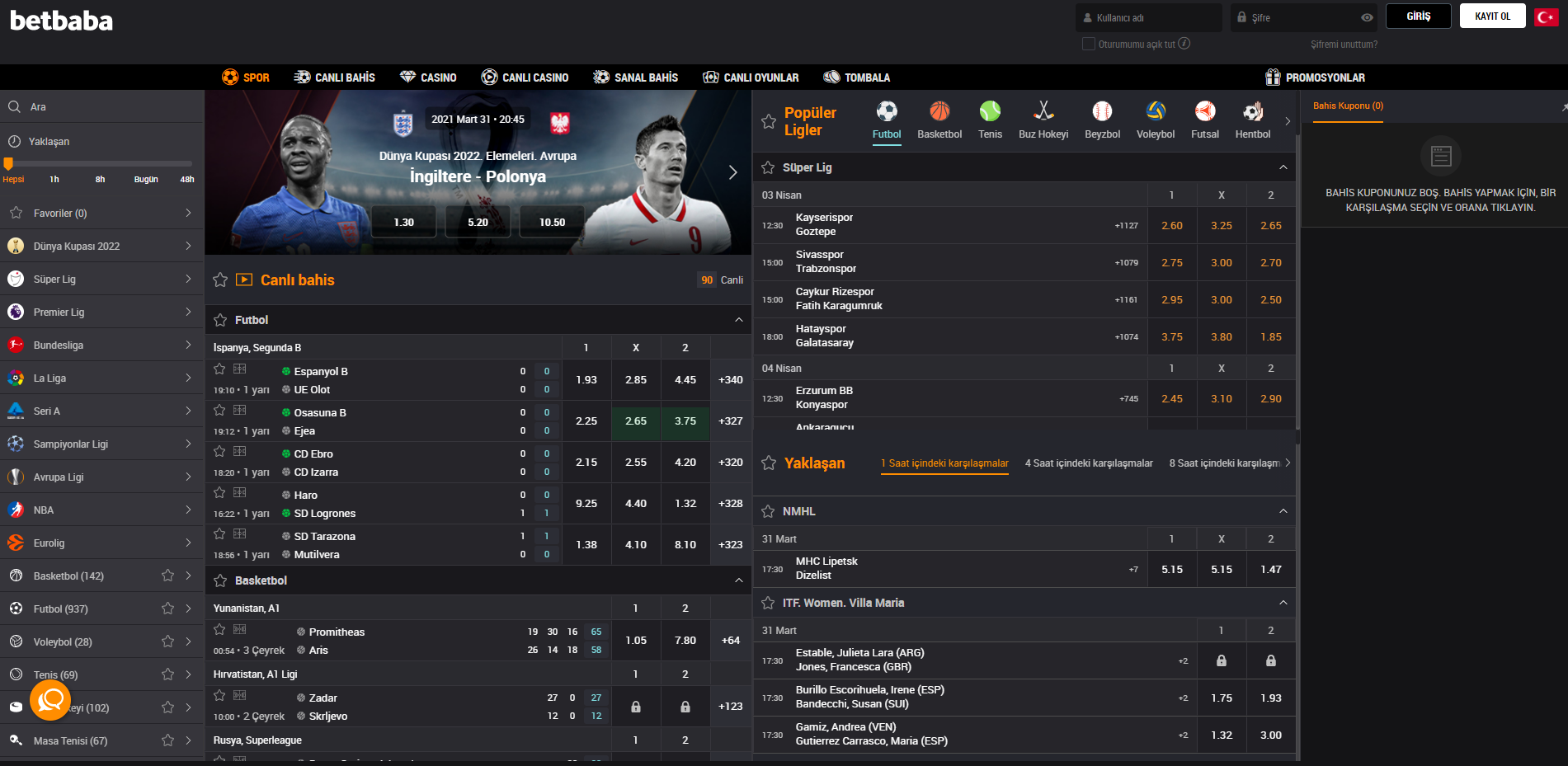Image resolution: width=1568 pixels, height=766 pixels.
Task: Switch to 4 Saat içindeki karşılaşmalar tab
Action: pyautogui.click(x=1089, y=463)
